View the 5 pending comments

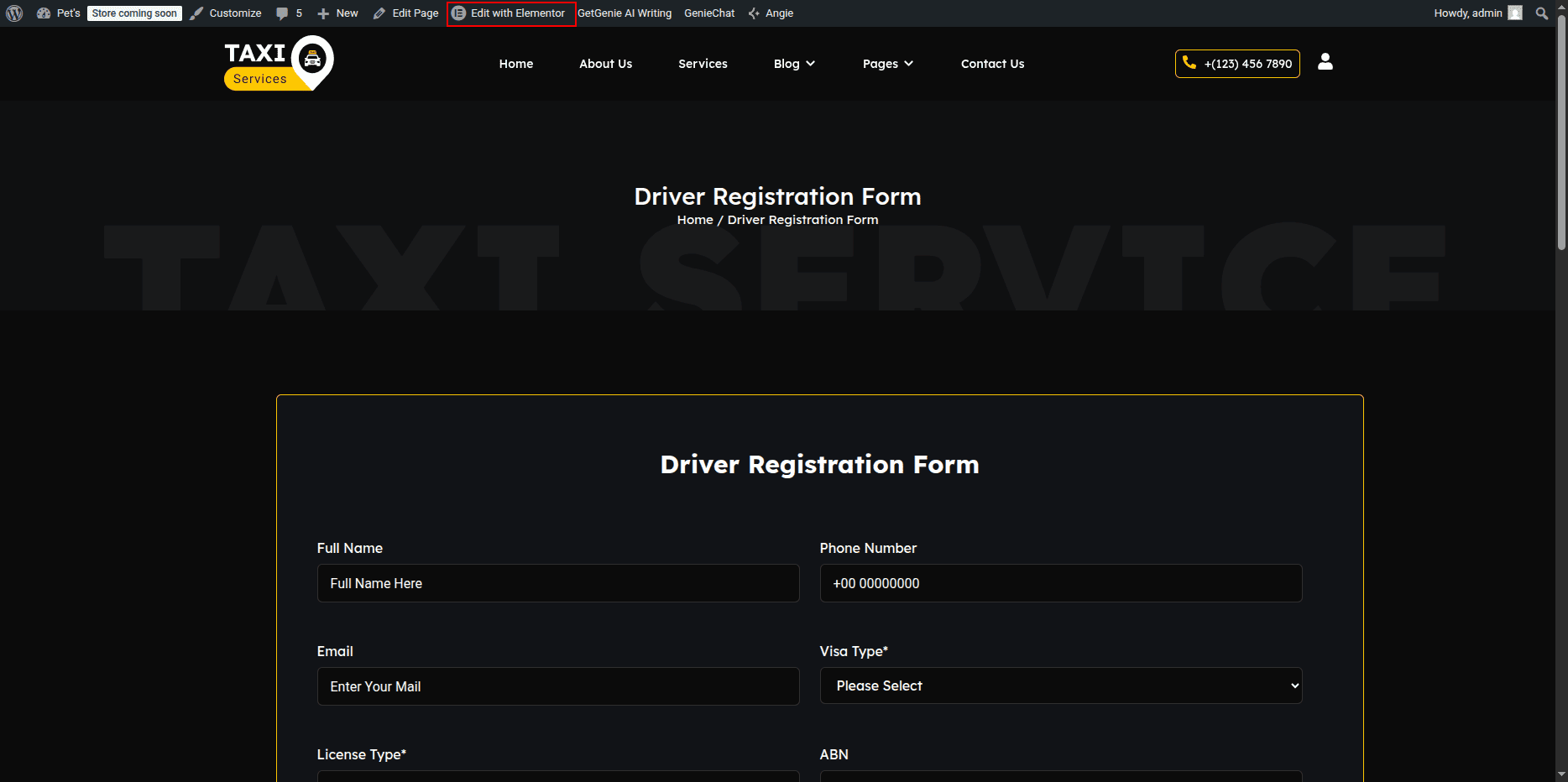[x=290, y=13]
